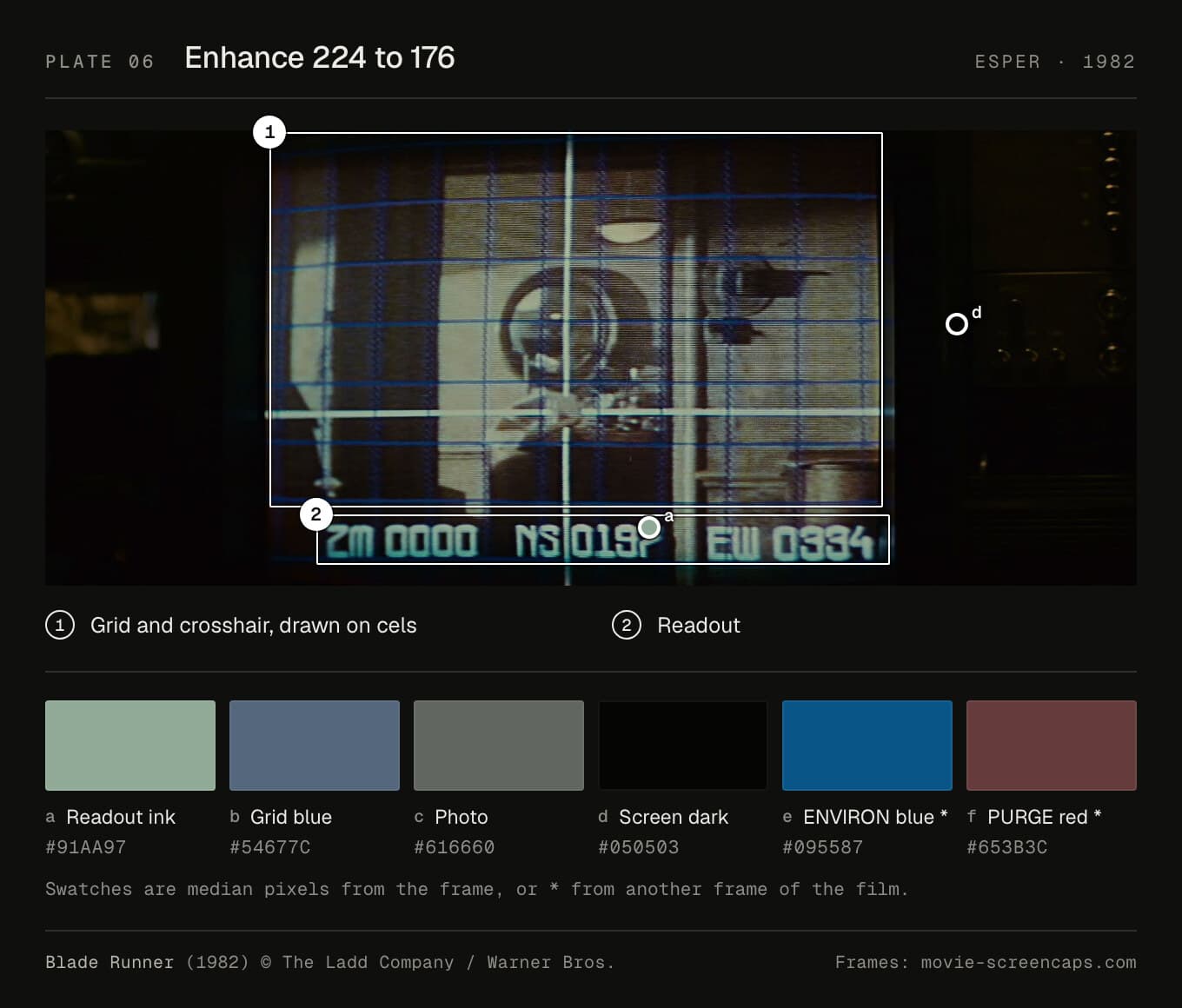Click the Grid blue label
Viewport: 1182px width, 1008px height.
[x=291, y=817]
